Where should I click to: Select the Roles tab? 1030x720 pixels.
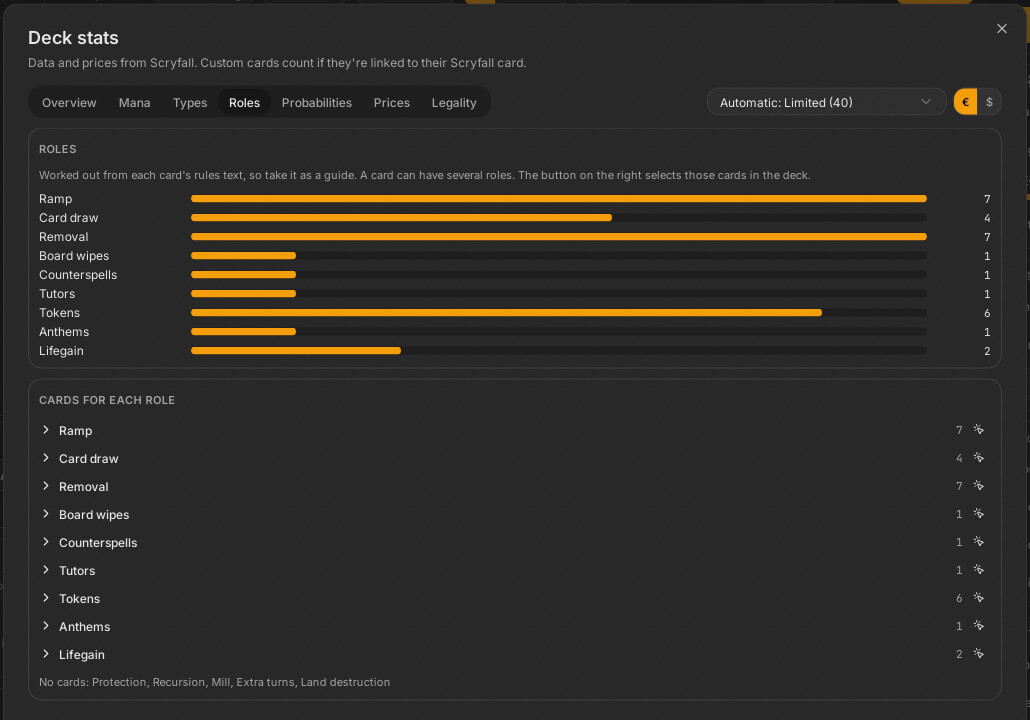[244, 102]
